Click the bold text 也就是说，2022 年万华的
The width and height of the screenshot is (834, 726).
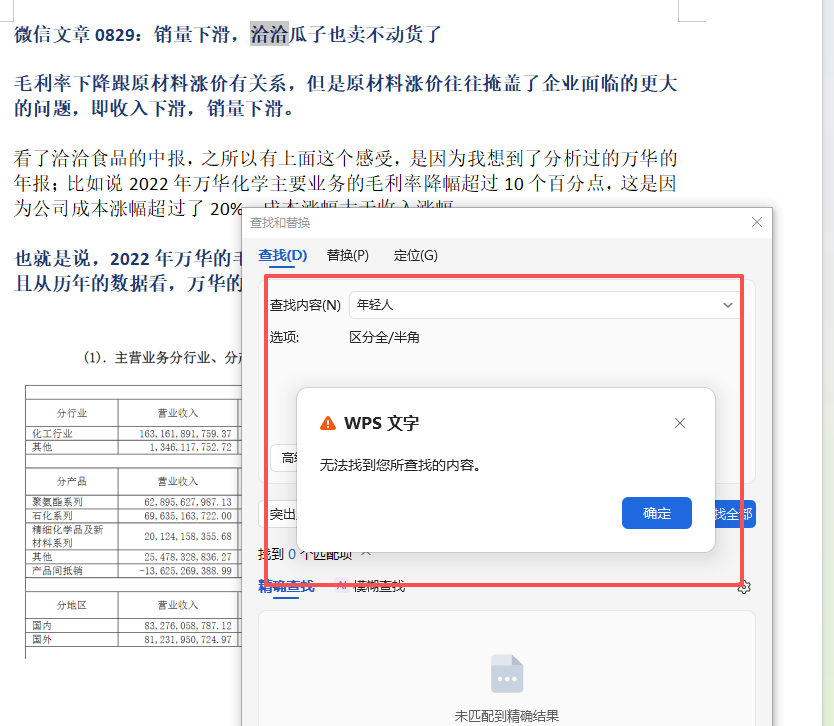[128, 258]
